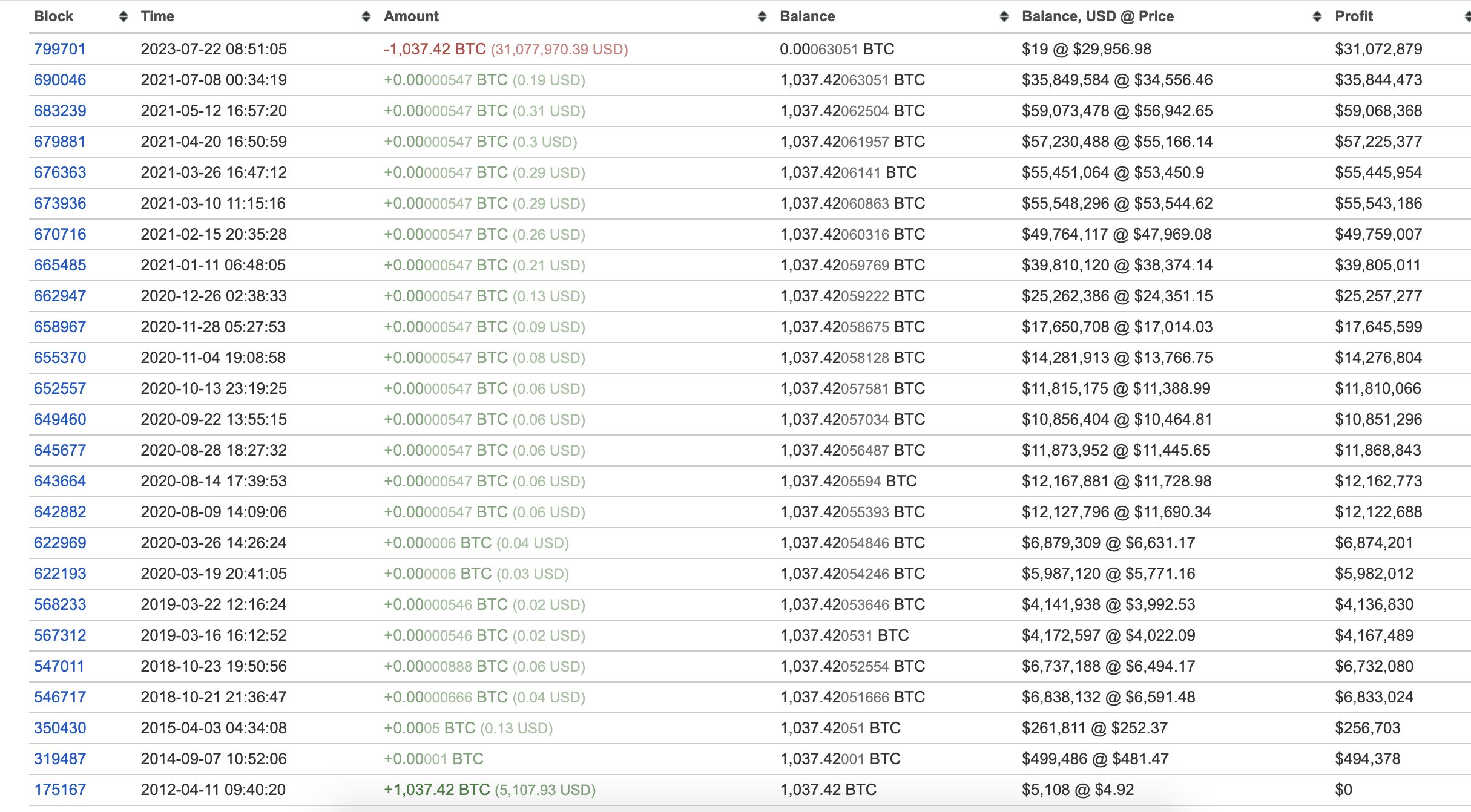Visit block 655370 page
This screenshot has height=812, width=1471.
pyautogui.click(x=59, y=358)
